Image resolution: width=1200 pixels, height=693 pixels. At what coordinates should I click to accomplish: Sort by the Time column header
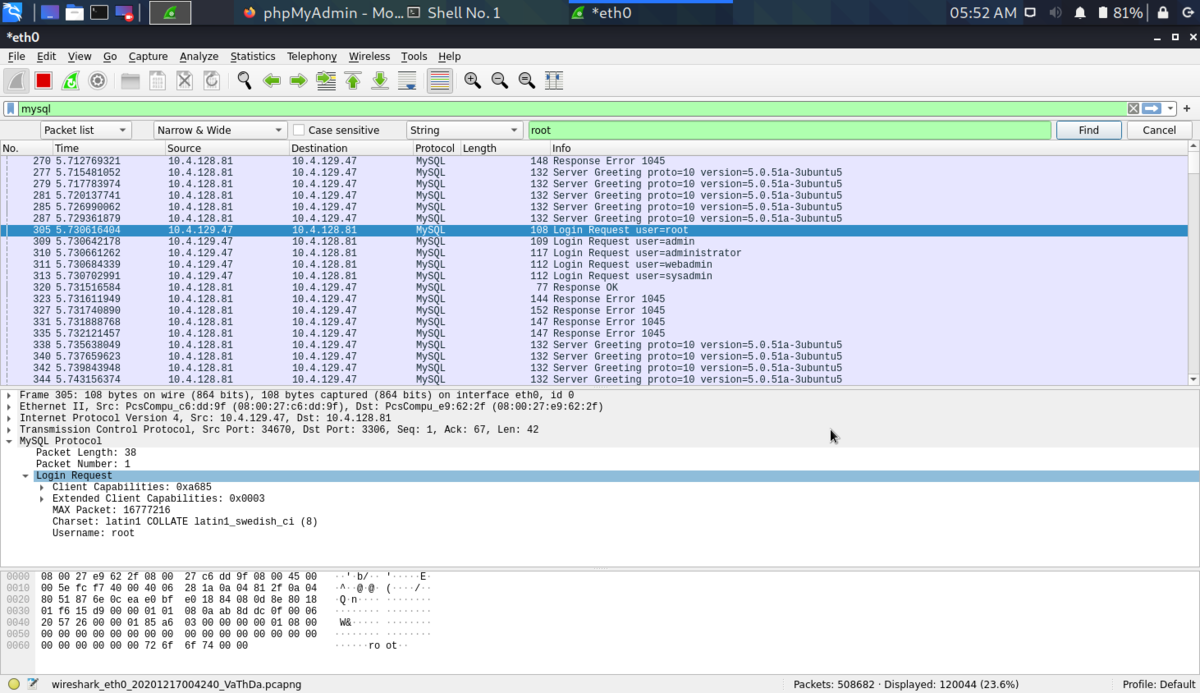(109, 148)
